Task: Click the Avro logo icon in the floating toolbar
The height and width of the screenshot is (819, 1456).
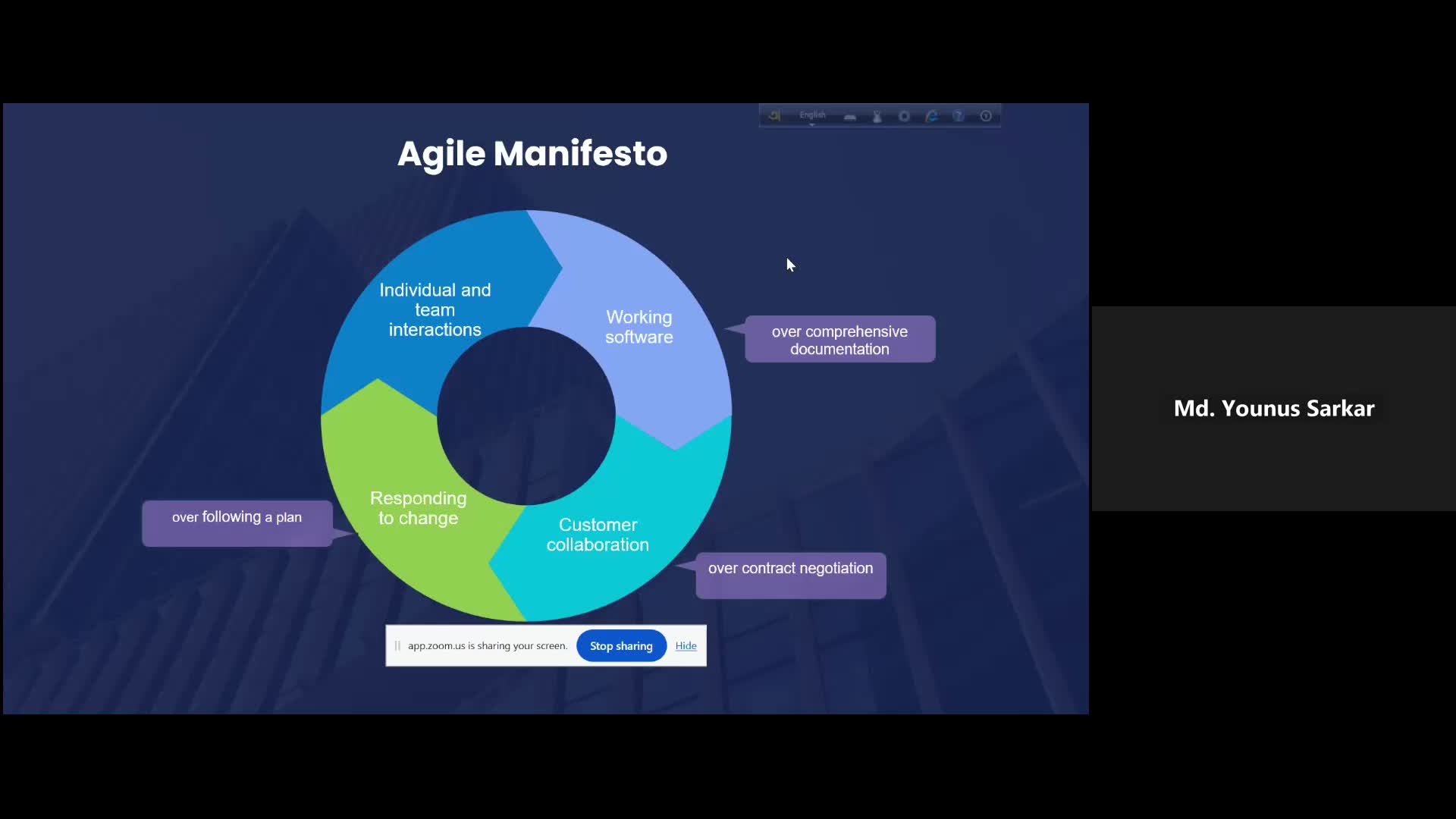Action: click(x=774, y=116)
